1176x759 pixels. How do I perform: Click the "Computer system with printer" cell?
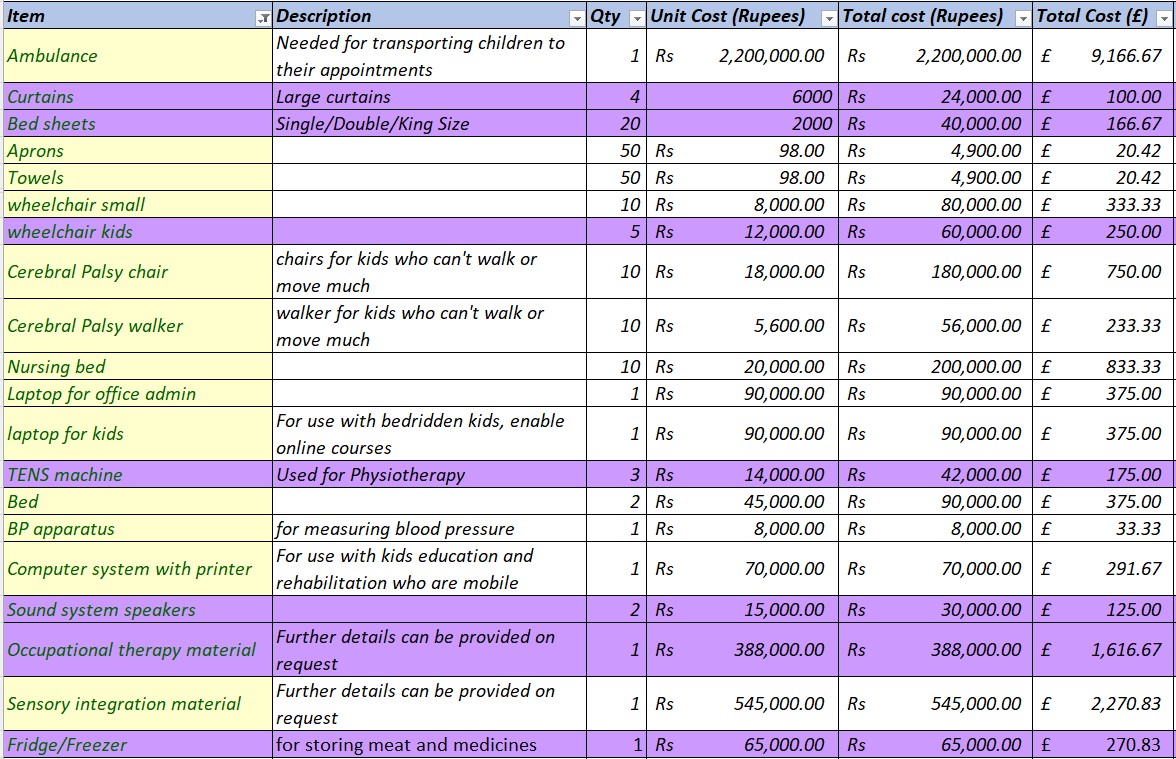tap(138, 568)
